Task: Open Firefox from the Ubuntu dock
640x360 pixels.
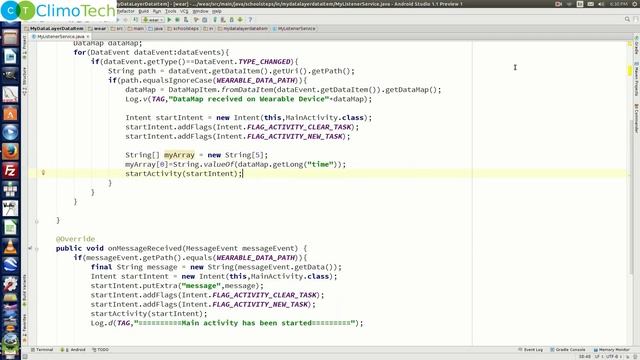Action: (x=10, y=152)
